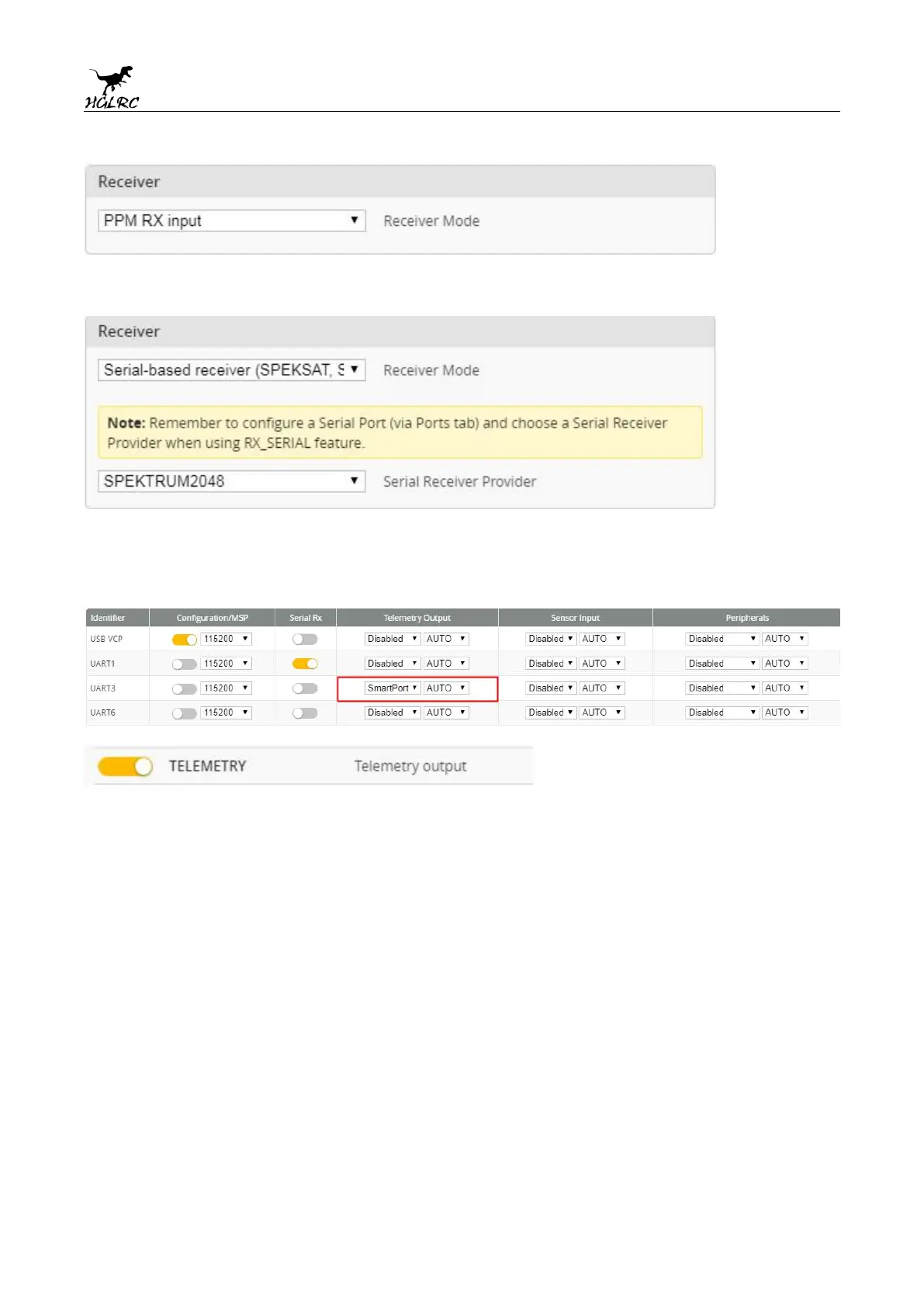Toggle USB VCP Configuration/MSP switch
The width and height of the screenshot is (924, 1307).
[185, 640]
